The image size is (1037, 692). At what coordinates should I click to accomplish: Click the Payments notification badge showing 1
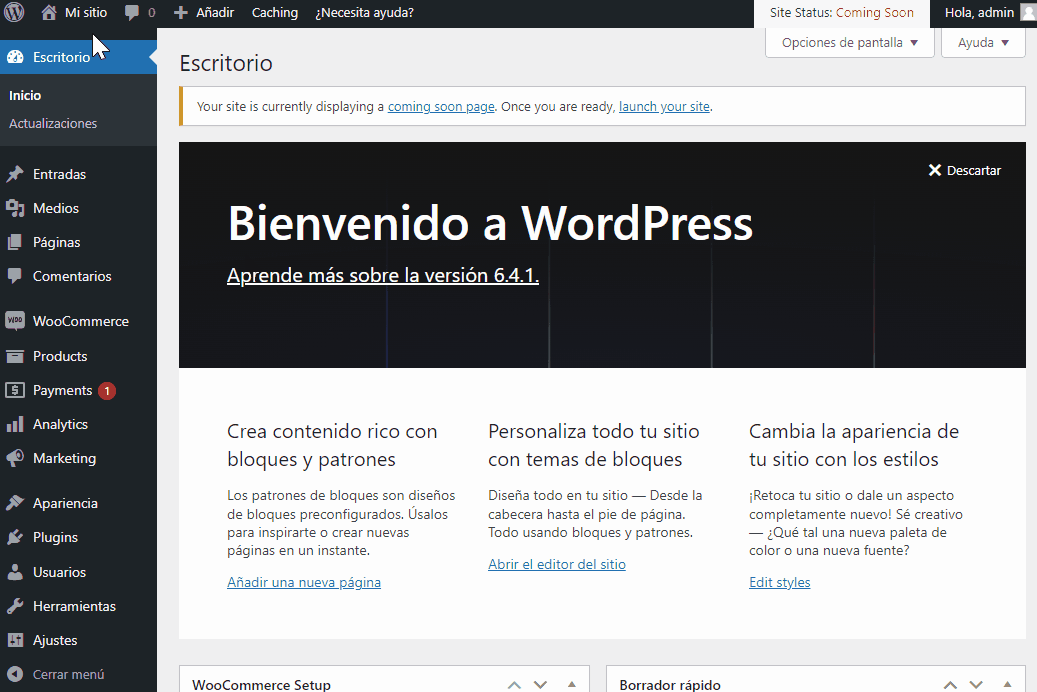pos(107,391)
